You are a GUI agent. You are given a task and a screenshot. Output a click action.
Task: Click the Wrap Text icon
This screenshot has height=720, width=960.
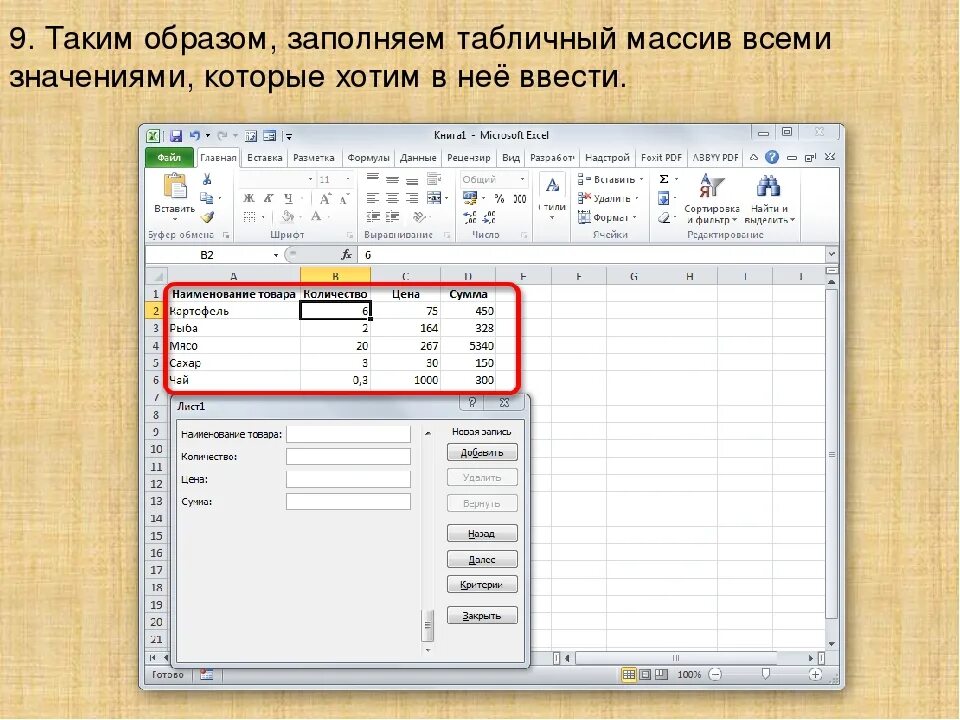pyautogui.click(x=434, y=179)
